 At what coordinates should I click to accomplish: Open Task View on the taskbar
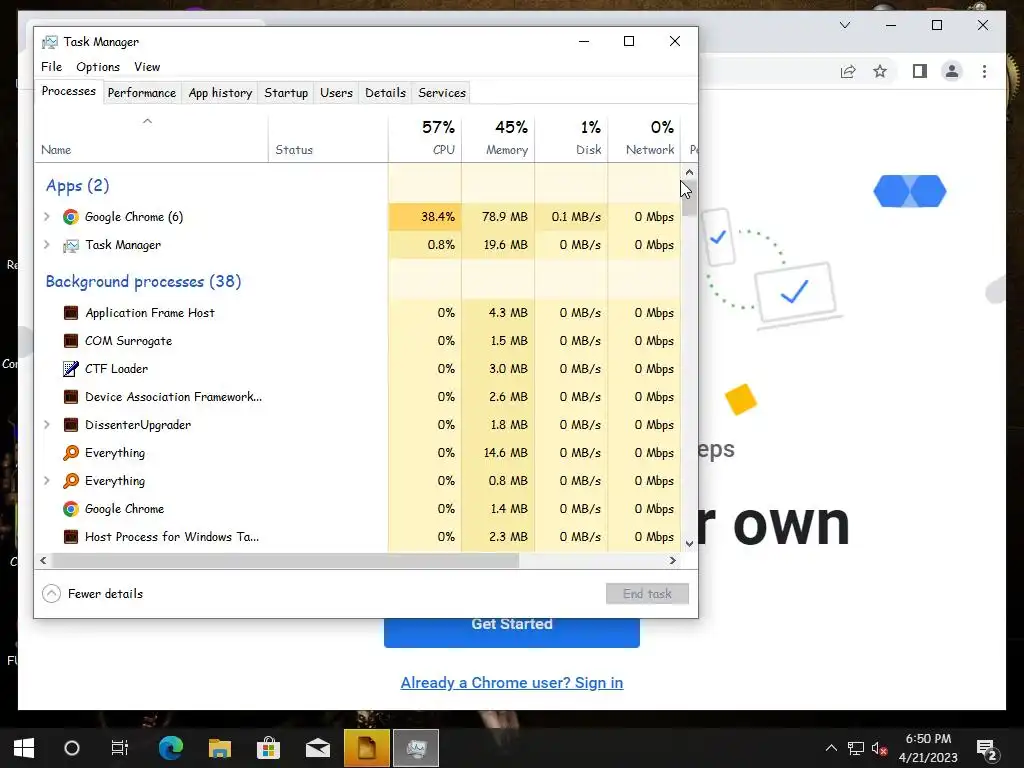(x=120, y=748)
